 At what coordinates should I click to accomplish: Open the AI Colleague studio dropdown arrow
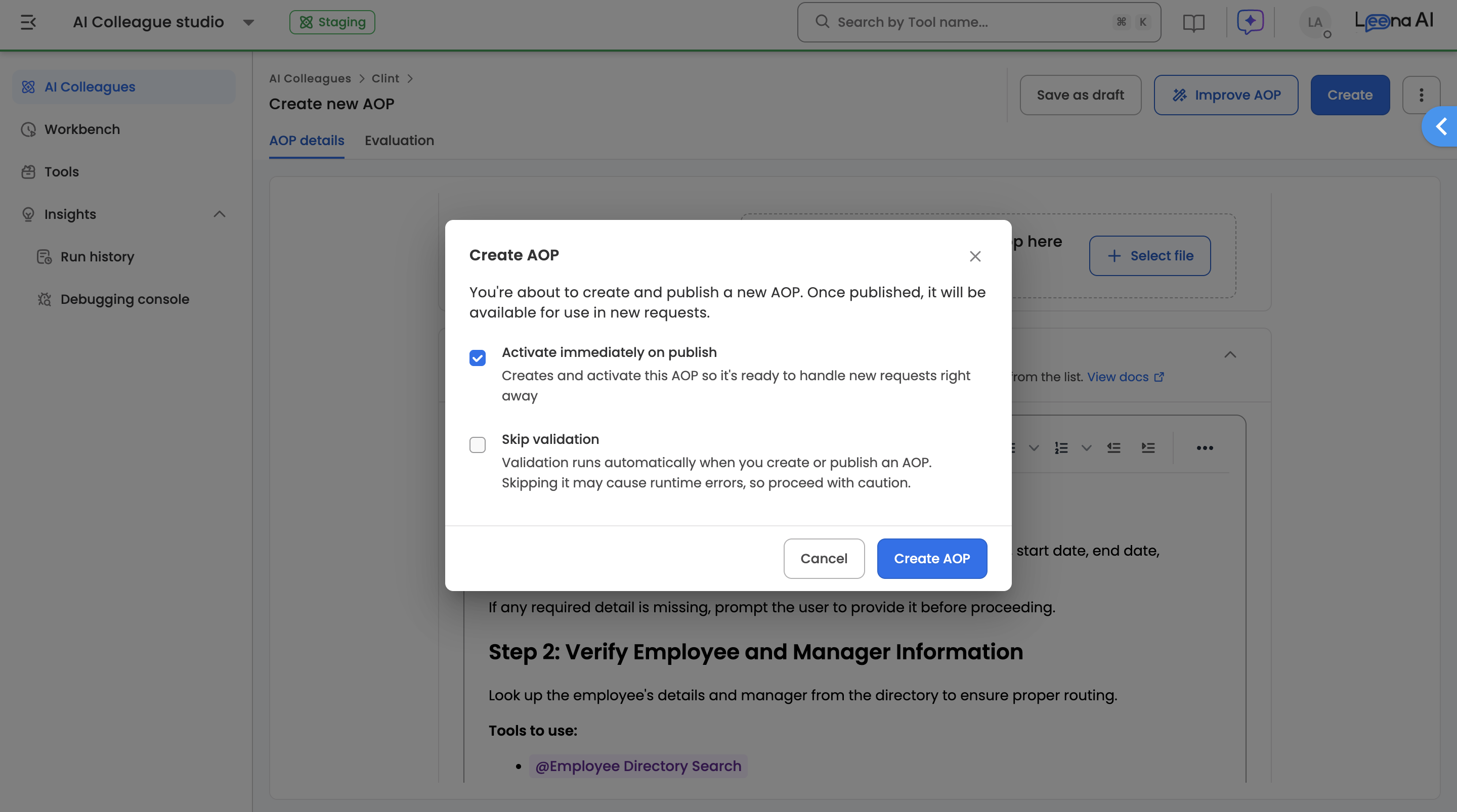(248, 23)
